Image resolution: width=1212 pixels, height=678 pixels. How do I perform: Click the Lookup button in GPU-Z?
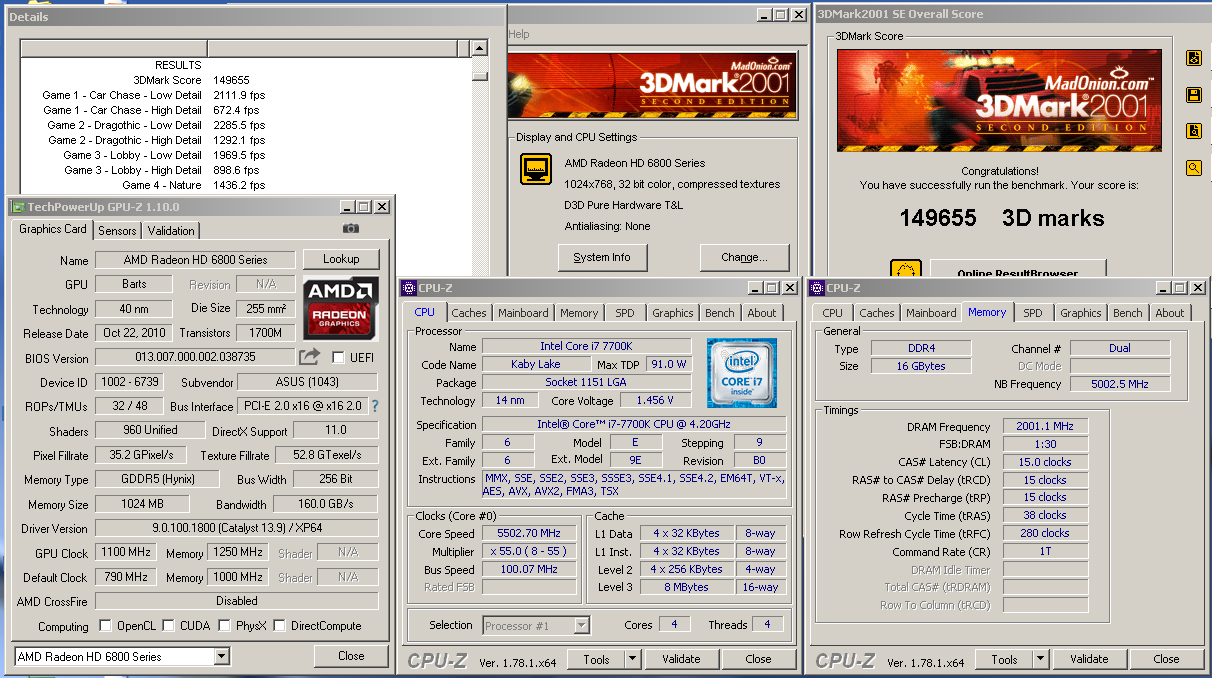(x=341, y=259)
